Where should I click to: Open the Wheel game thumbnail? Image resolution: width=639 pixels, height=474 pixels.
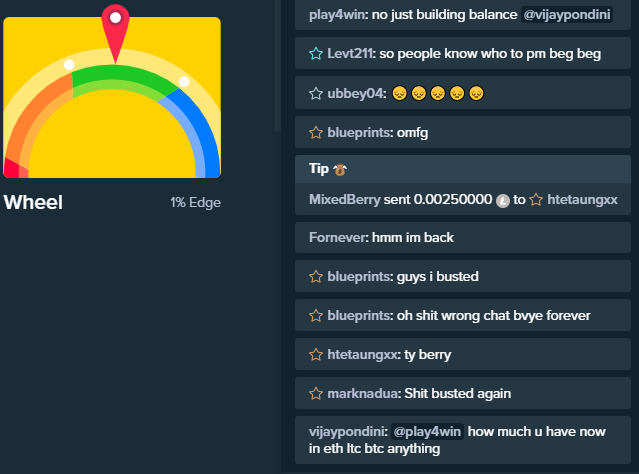point(112,97)
